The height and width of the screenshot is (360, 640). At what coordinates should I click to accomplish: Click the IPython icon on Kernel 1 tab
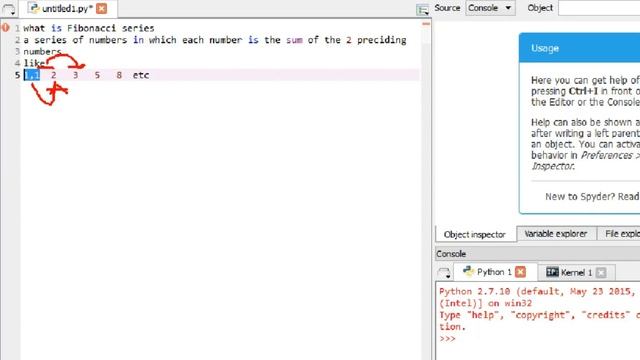(x=552, y=272)
